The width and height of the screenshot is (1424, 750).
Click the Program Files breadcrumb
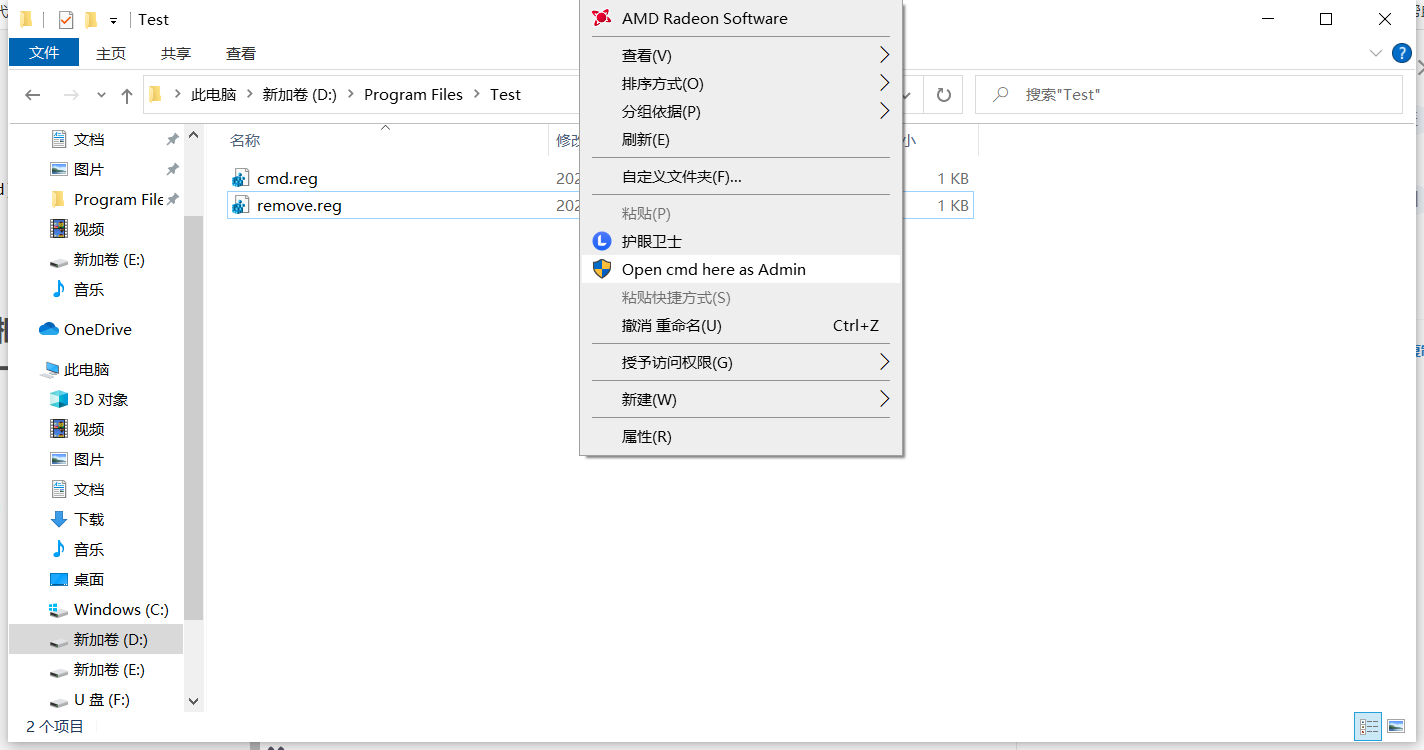[414, 95]
